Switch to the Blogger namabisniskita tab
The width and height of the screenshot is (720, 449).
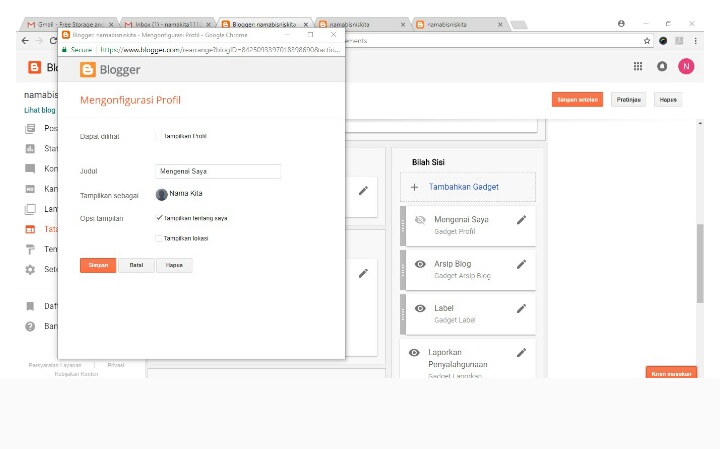pos(264,24)
